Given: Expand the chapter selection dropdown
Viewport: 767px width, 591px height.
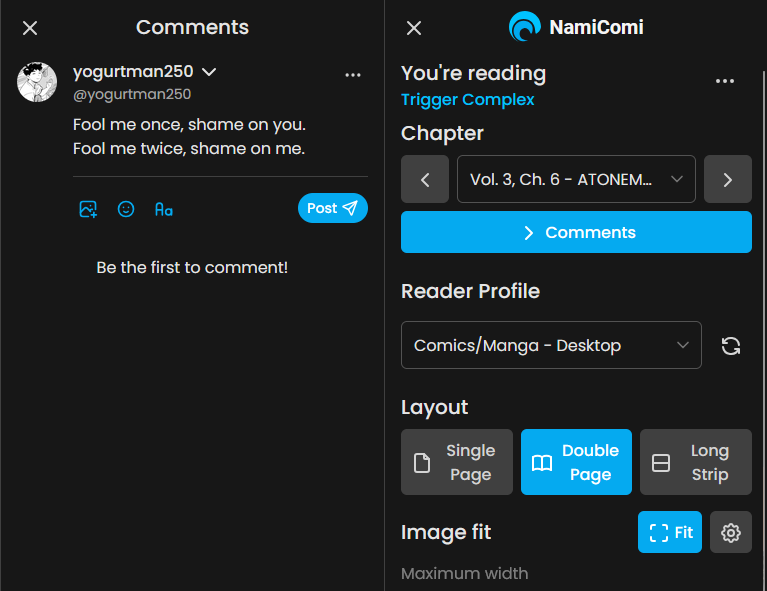Looking at the screenshot, I should coord(576,180).
